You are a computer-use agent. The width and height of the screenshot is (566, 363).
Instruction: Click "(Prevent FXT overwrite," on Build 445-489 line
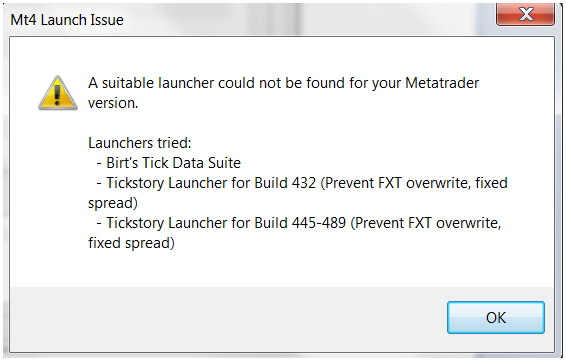426,223
